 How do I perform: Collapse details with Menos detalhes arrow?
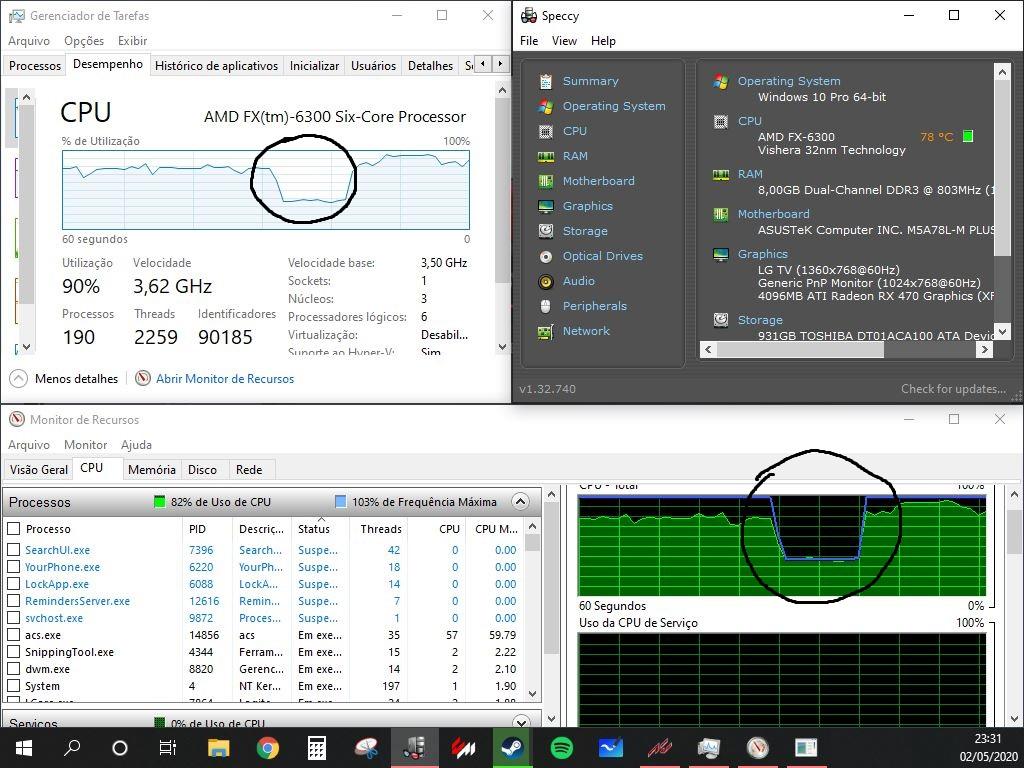click(18, 378)
